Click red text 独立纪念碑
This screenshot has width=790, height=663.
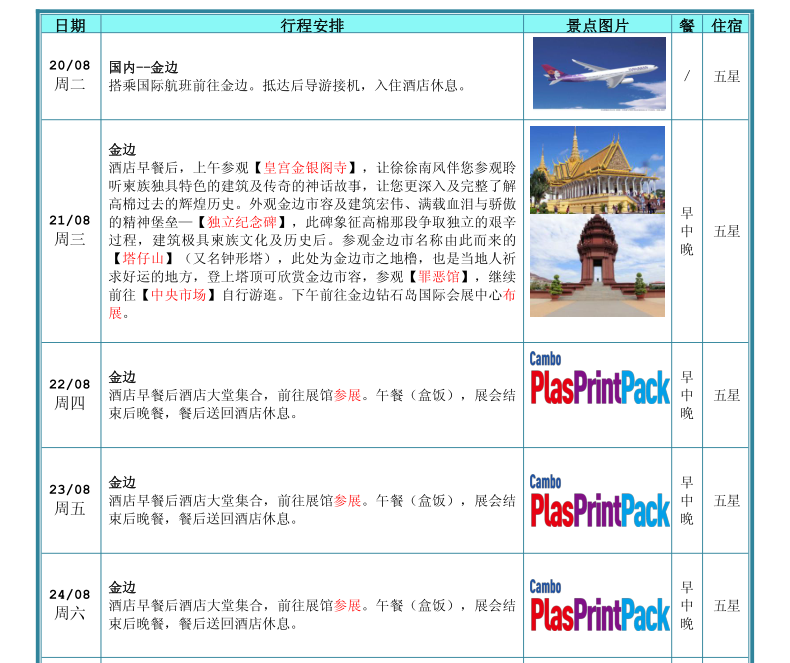pyautogui.click(x=242, y=222)
